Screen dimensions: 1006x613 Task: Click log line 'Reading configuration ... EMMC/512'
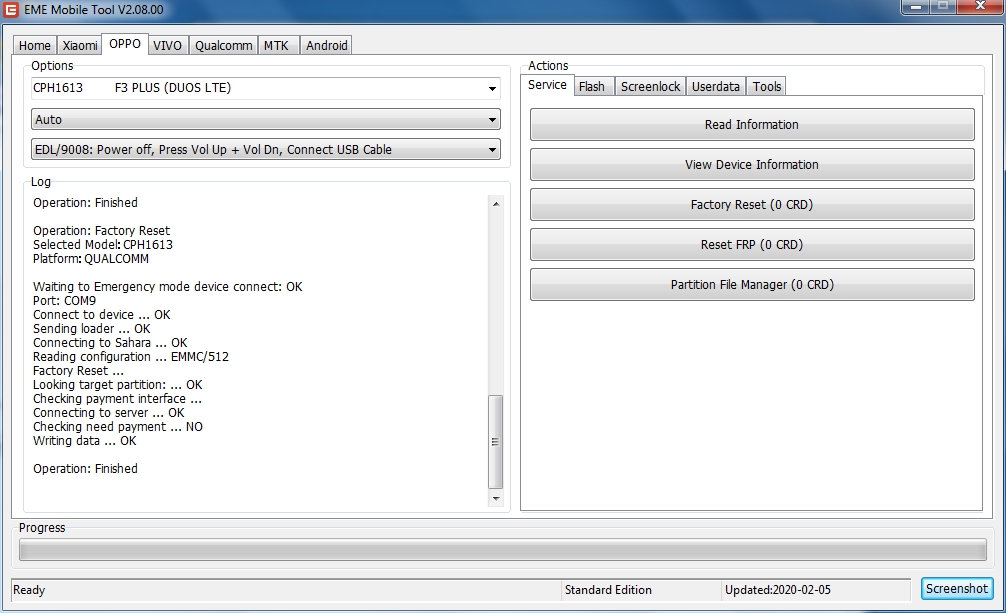pos(131,357)
